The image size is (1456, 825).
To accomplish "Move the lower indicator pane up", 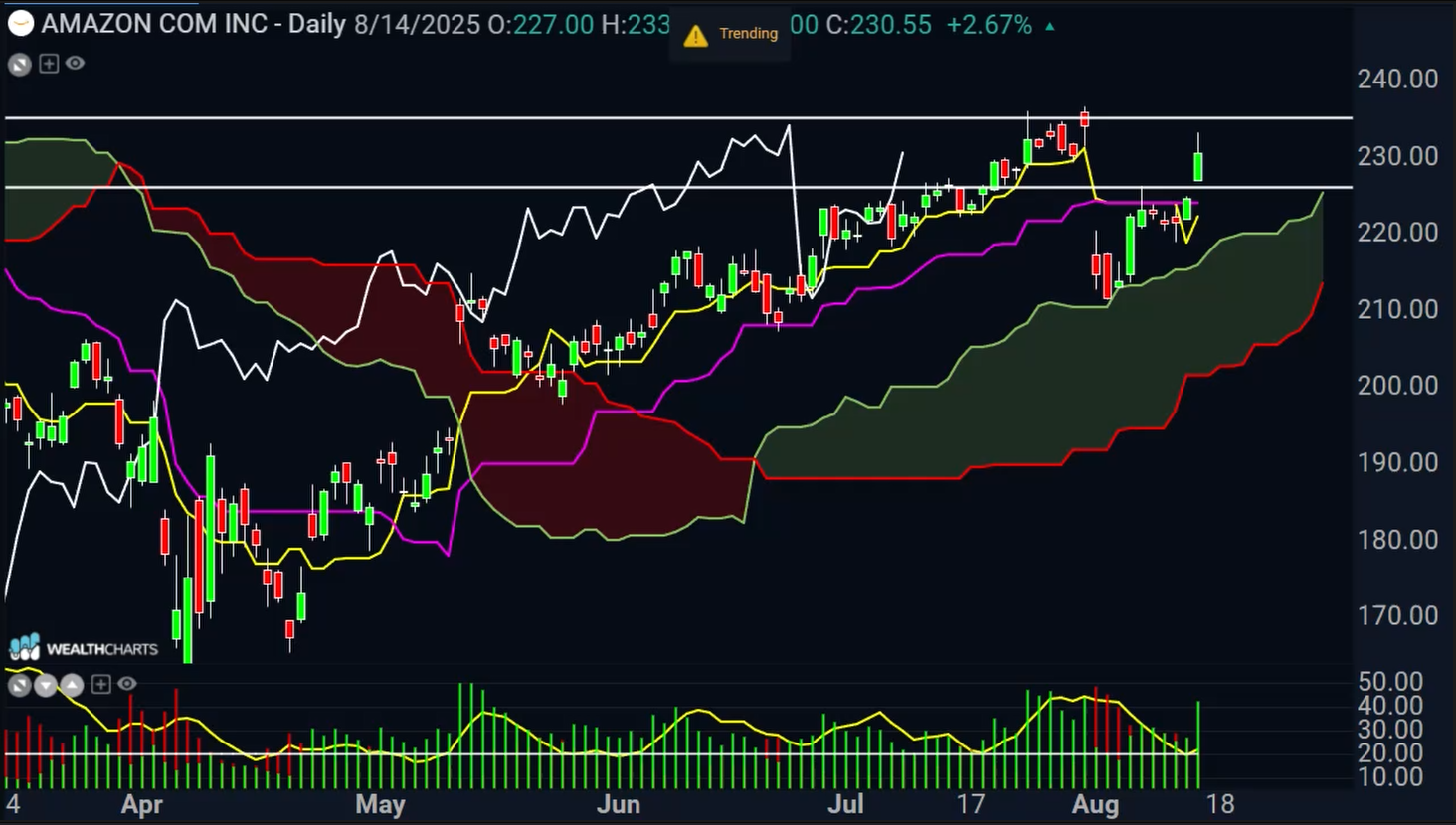I will click(x=72, y=684).
